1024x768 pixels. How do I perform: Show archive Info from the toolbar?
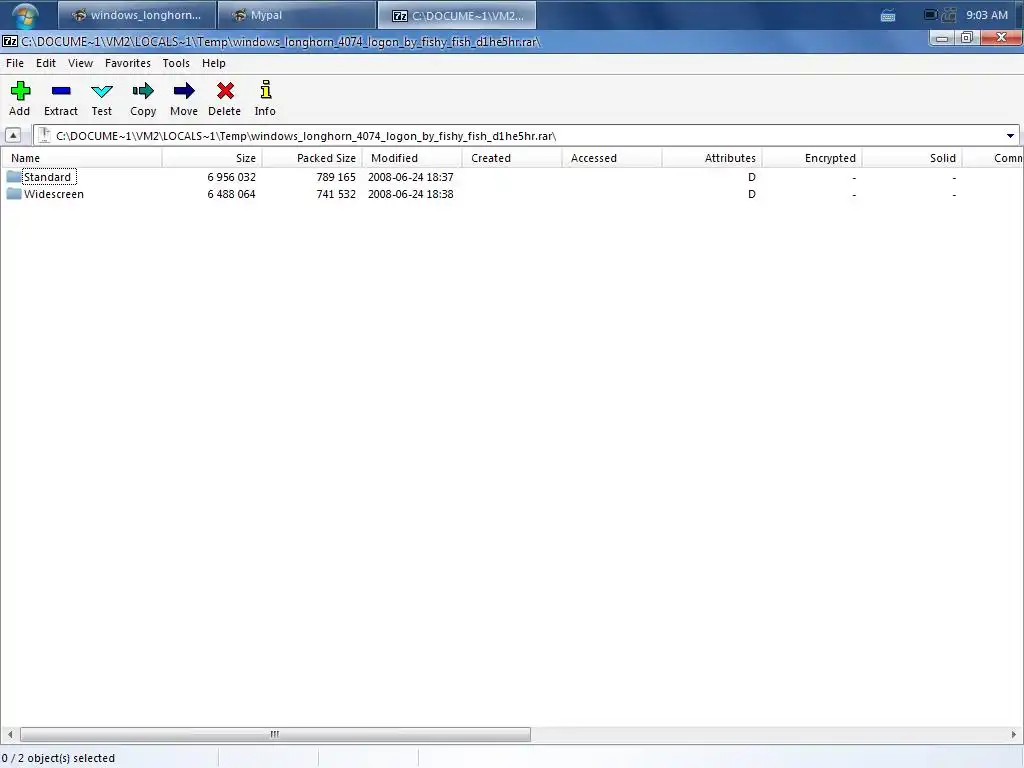pyautogui.click(x=265, y=90)
